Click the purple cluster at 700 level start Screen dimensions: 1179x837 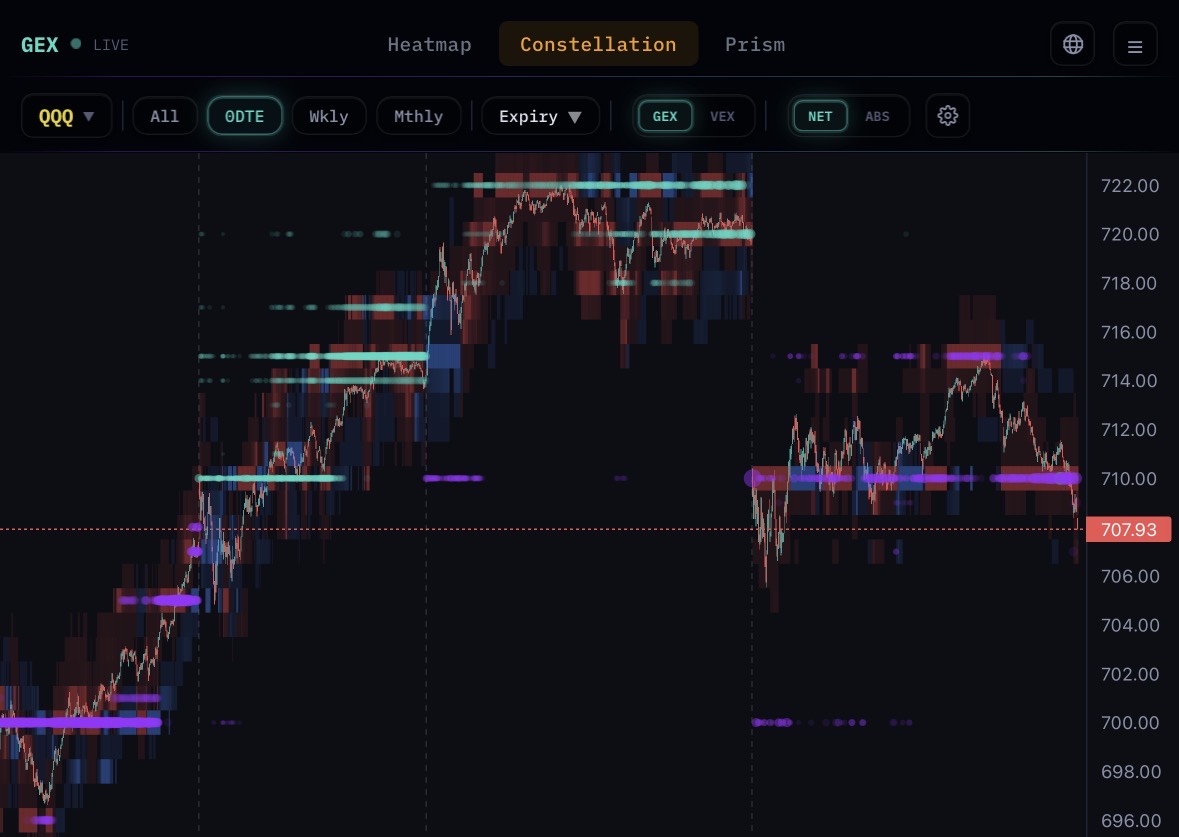pos(771,723)
